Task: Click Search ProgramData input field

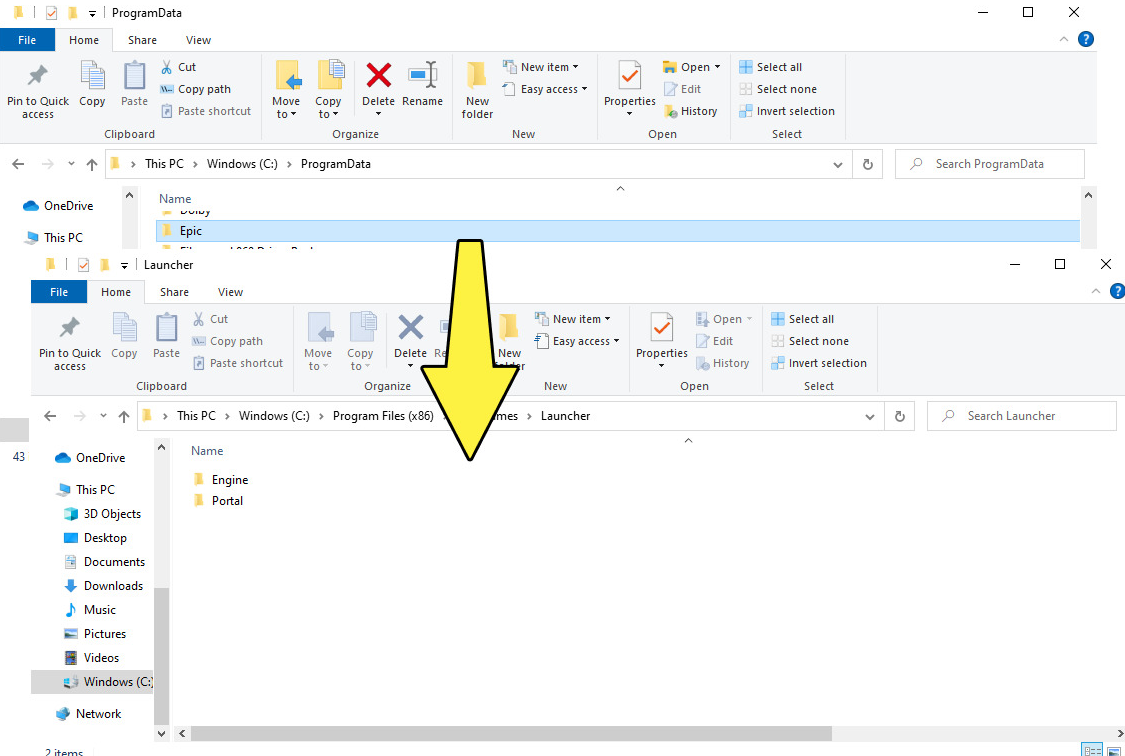Action: 989,164
